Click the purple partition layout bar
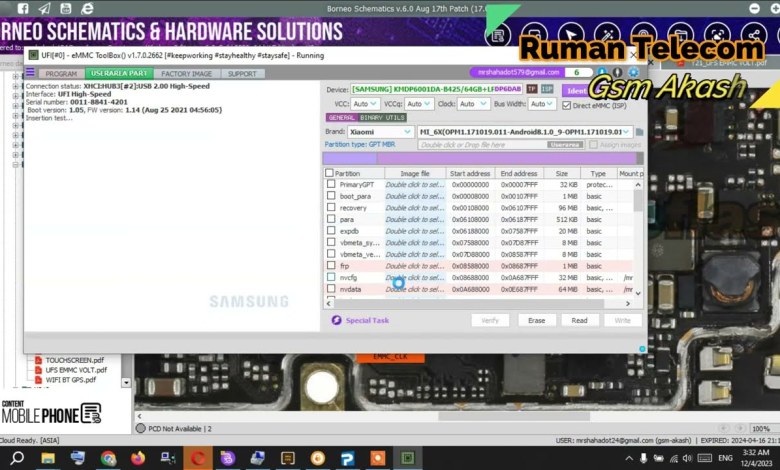780x470 pixels. pos(483,159)
